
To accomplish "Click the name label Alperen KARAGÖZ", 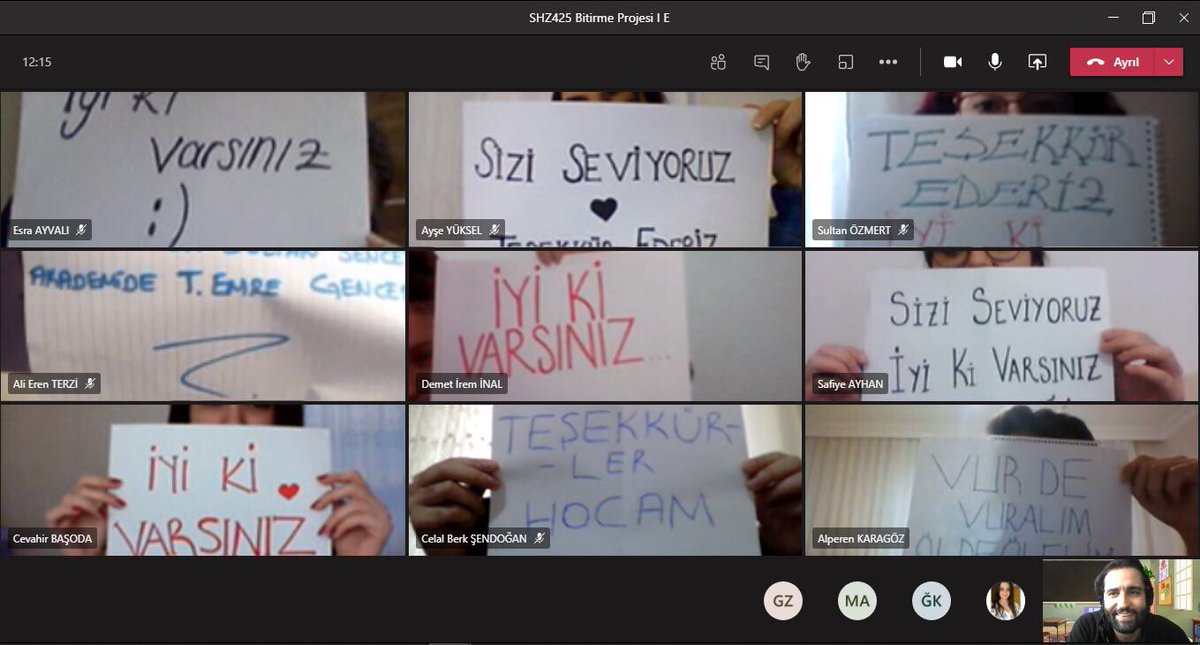I will point(860,538).
